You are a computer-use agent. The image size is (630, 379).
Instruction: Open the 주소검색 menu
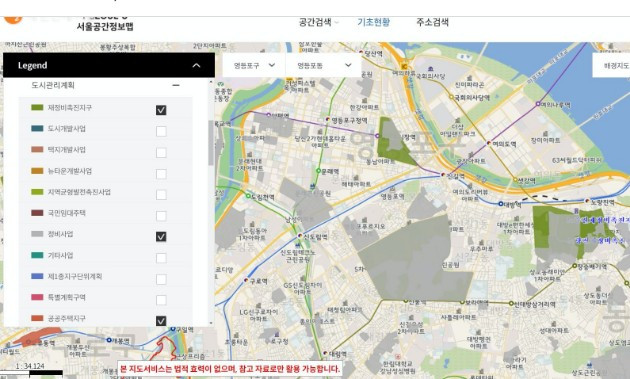coord(432,22)
